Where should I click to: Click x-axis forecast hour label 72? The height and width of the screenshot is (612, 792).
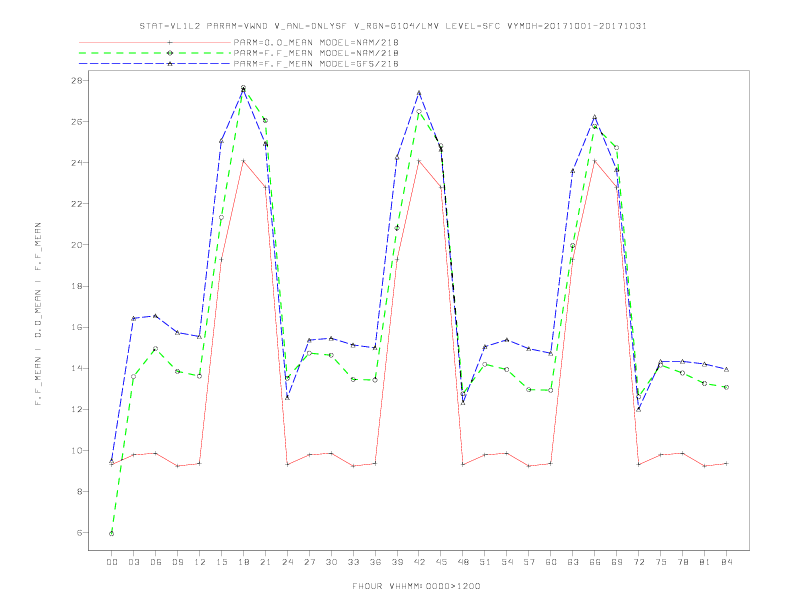(639, 562)
